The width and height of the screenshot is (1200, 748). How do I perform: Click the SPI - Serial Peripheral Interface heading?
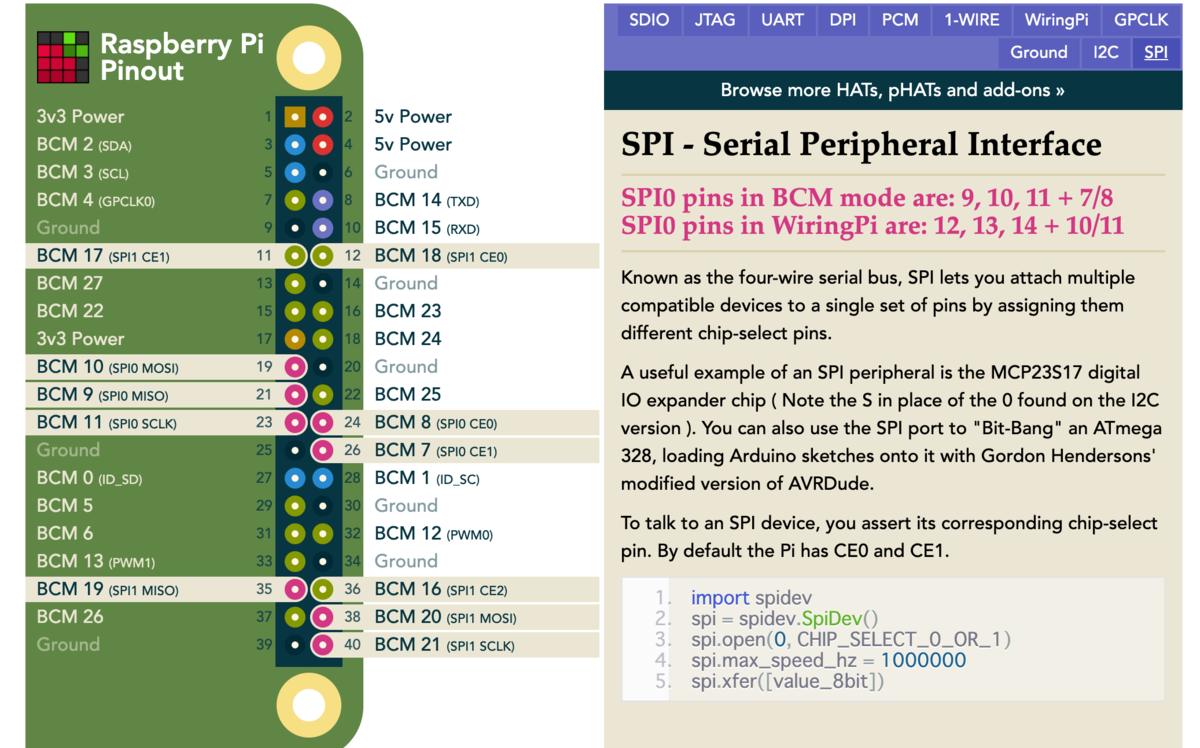click(861, 145)
